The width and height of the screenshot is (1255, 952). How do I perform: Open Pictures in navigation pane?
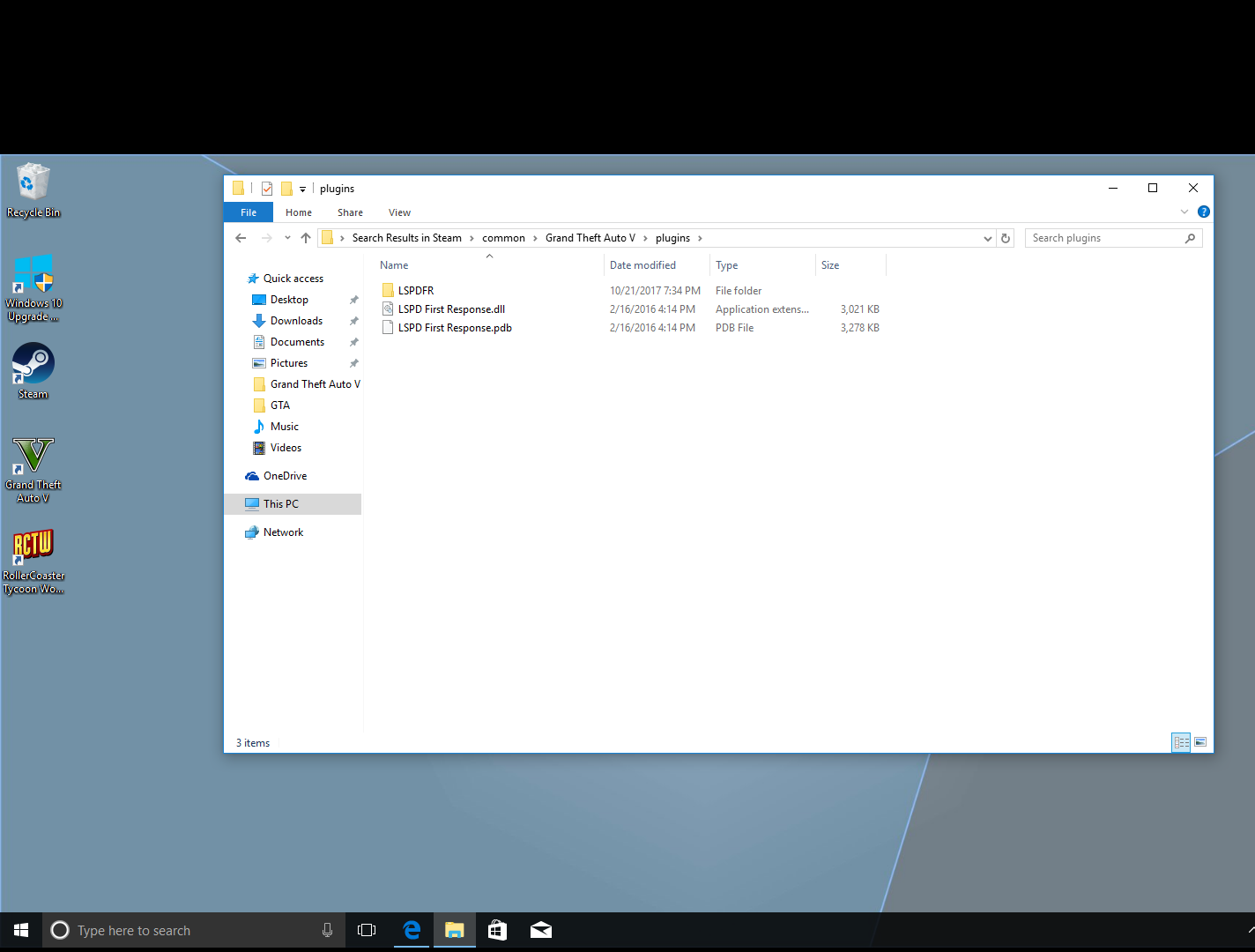click(x=289, y=363)
